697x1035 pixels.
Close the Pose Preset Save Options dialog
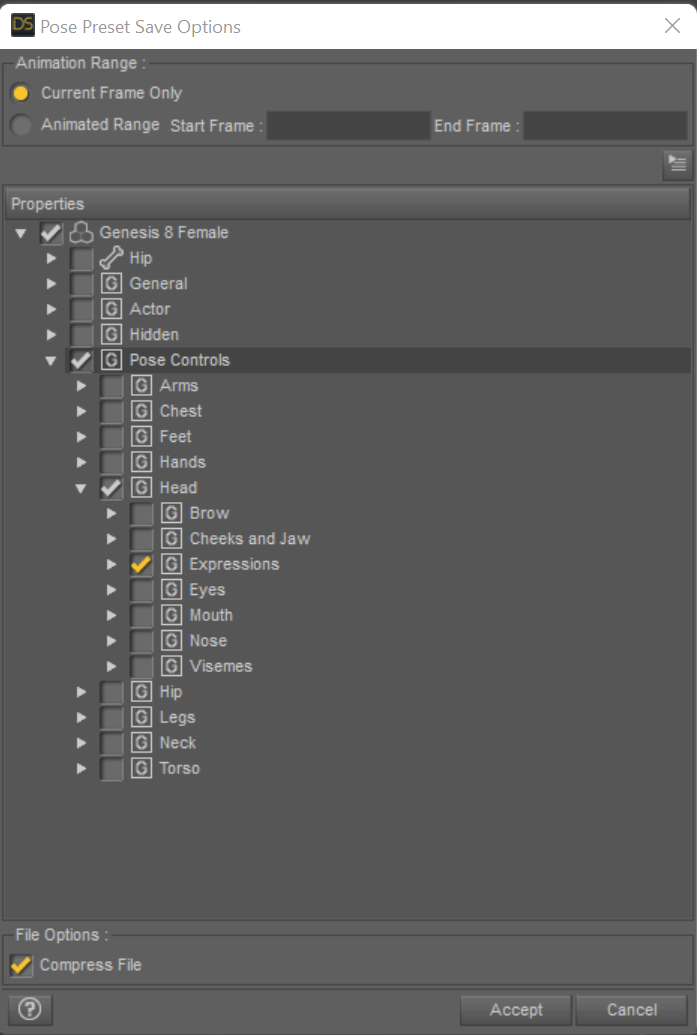pos(672,26)
